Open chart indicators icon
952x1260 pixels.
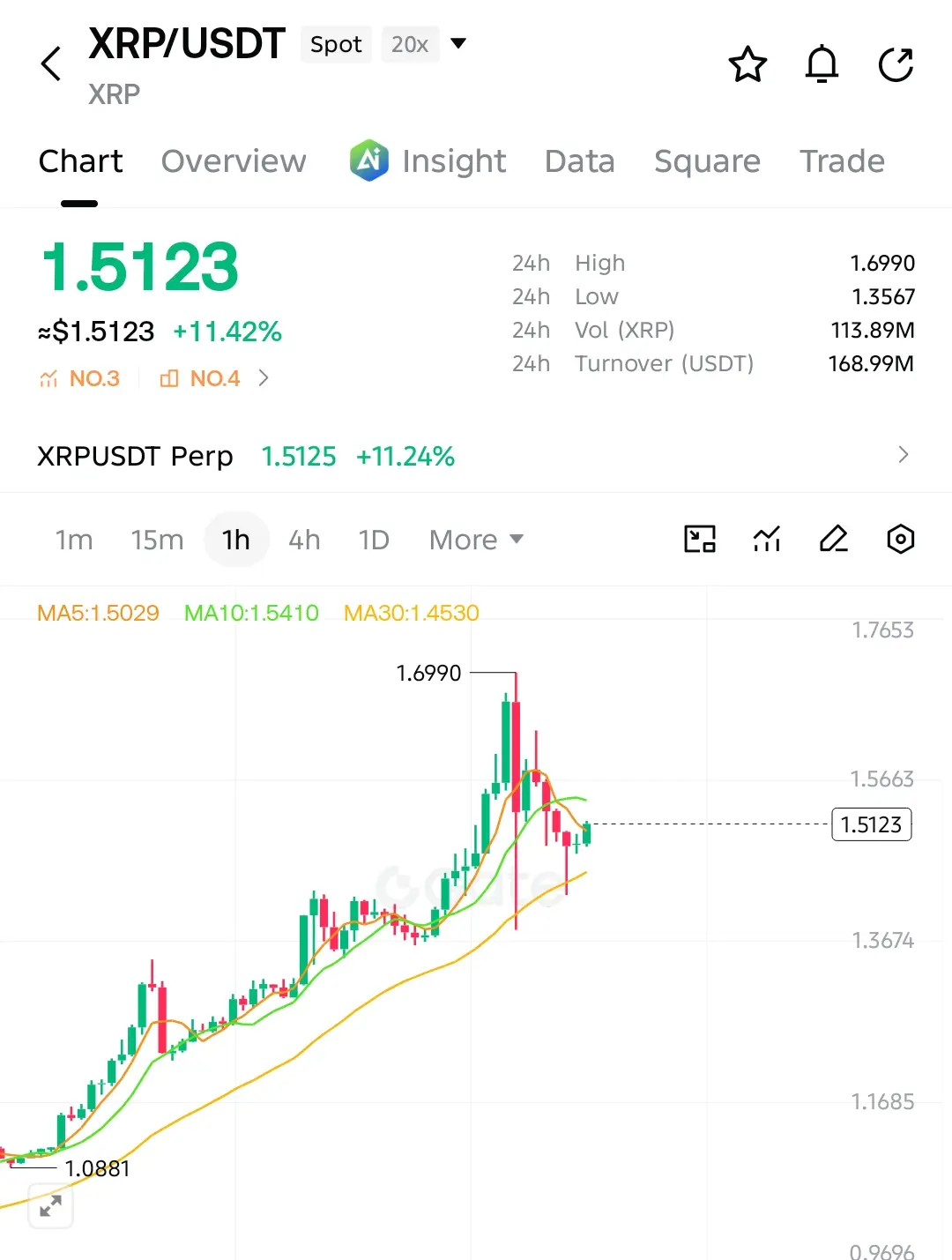tap(767, 539)
